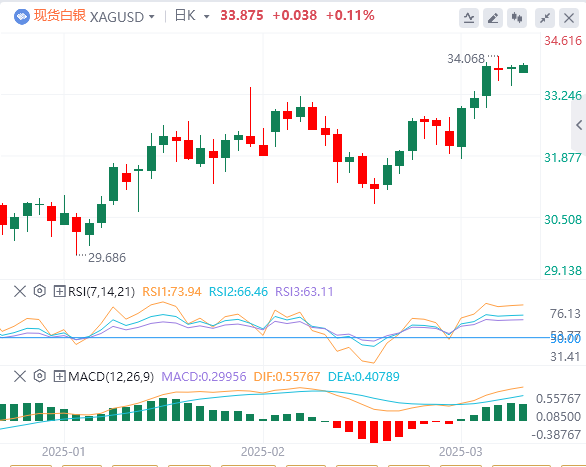586x467 pixels.
Task: Open the indicators line-chart icon
Action: coord(469,18)
